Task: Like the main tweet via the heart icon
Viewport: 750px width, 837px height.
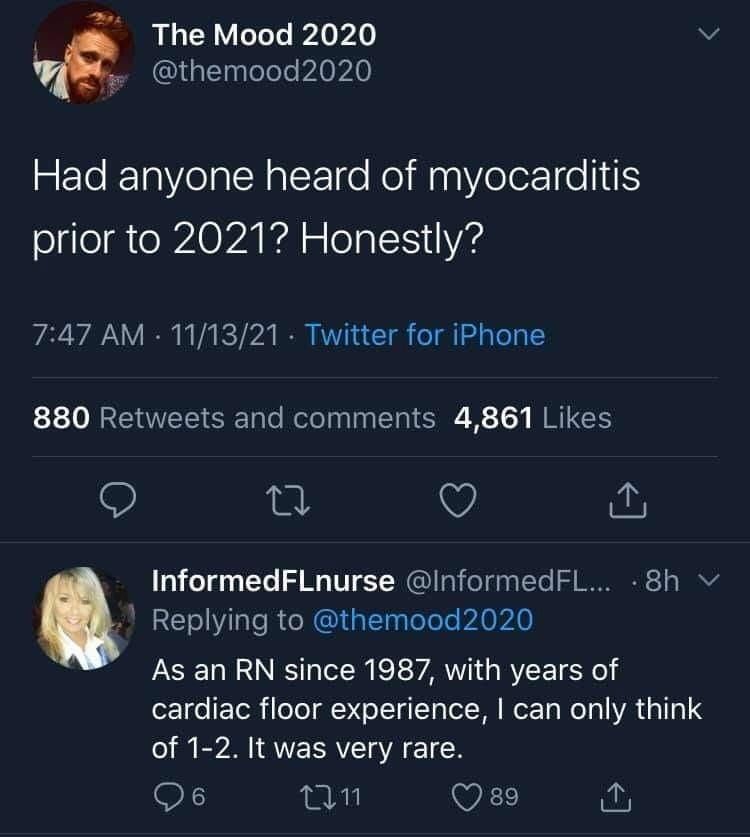Action: (x=458, y=502)
